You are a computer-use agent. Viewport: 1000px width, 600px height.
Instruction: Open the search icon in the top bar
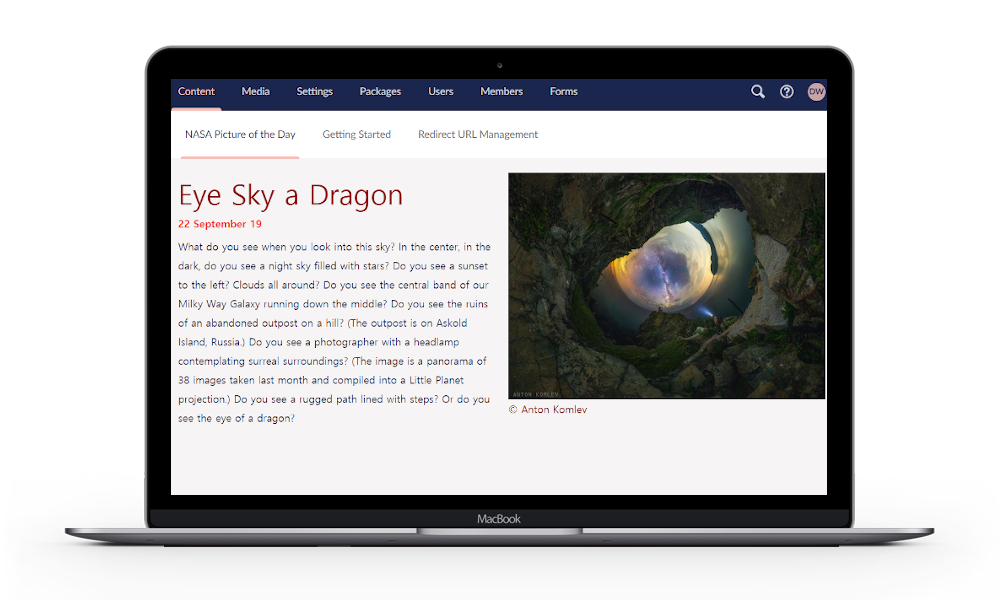(758, 92)
